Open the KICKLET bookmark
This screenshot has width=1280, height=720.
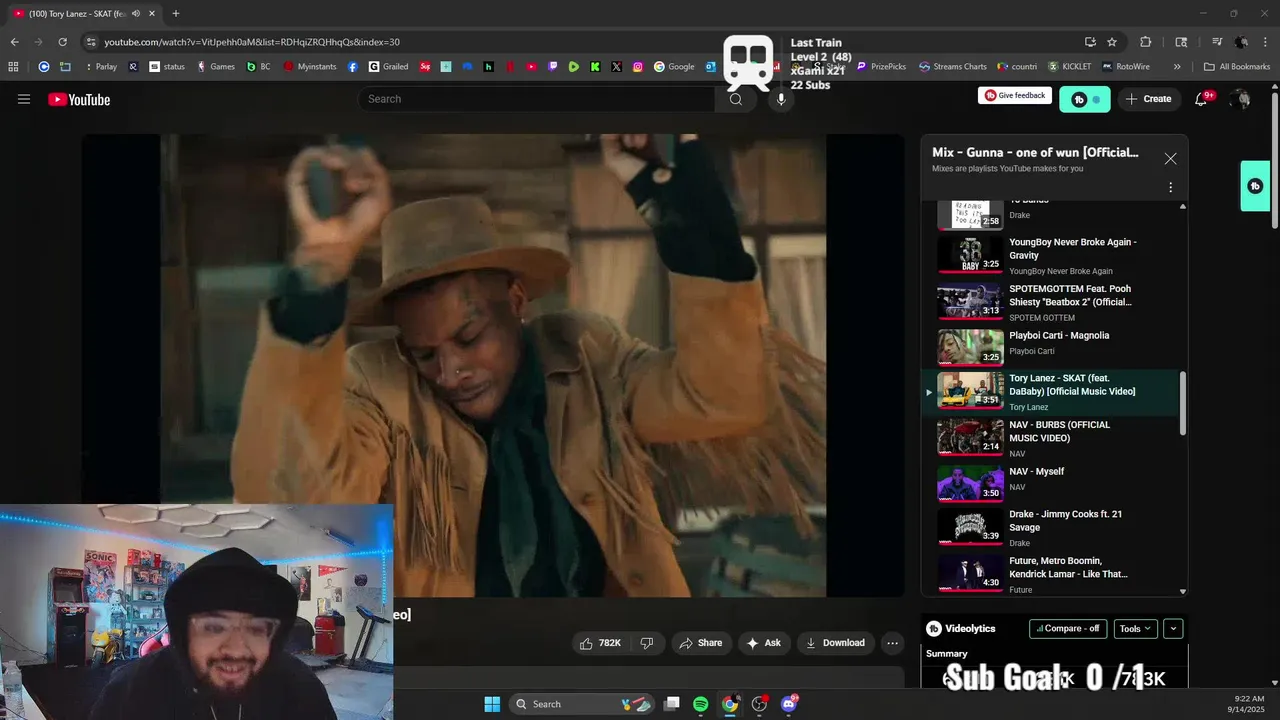(1070, 67)
